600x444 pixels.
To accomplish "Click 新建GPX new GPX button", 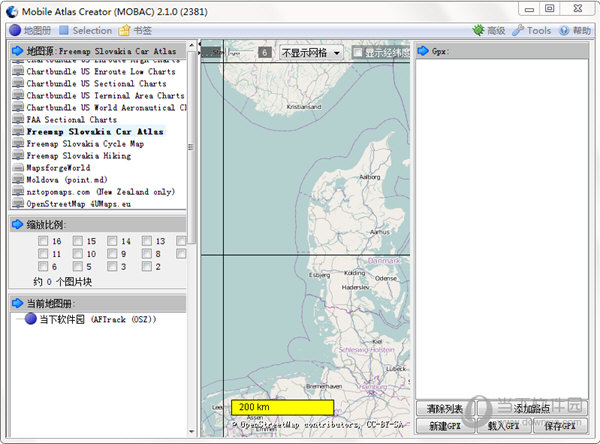I will (445, 426).
